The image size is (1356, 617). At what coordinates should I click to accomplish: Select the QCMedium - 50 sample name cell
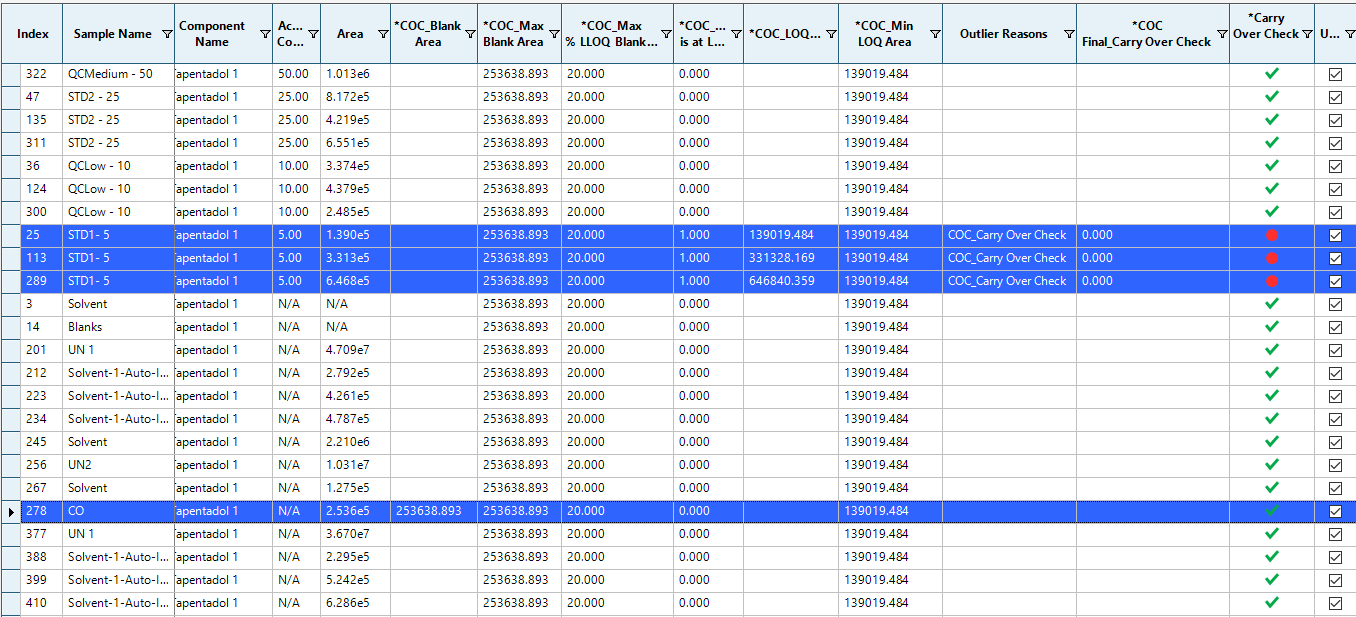click(x=118, y=74)
